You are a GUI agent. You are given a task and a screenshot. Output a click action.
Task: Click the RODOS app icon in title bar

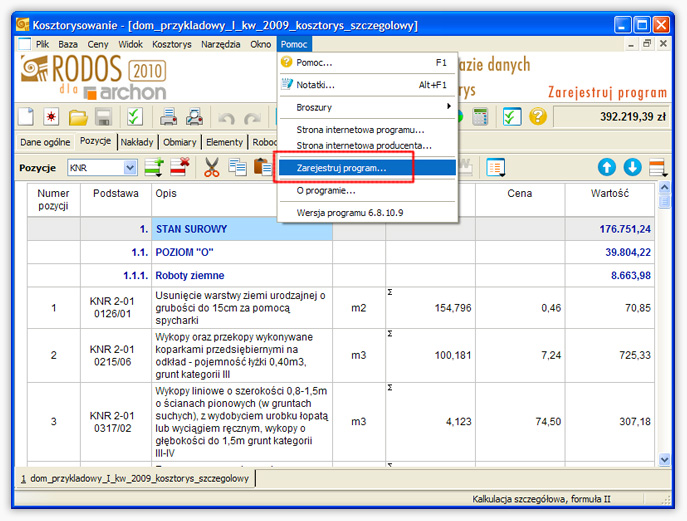pyautogui.click(x=22, y=25)
